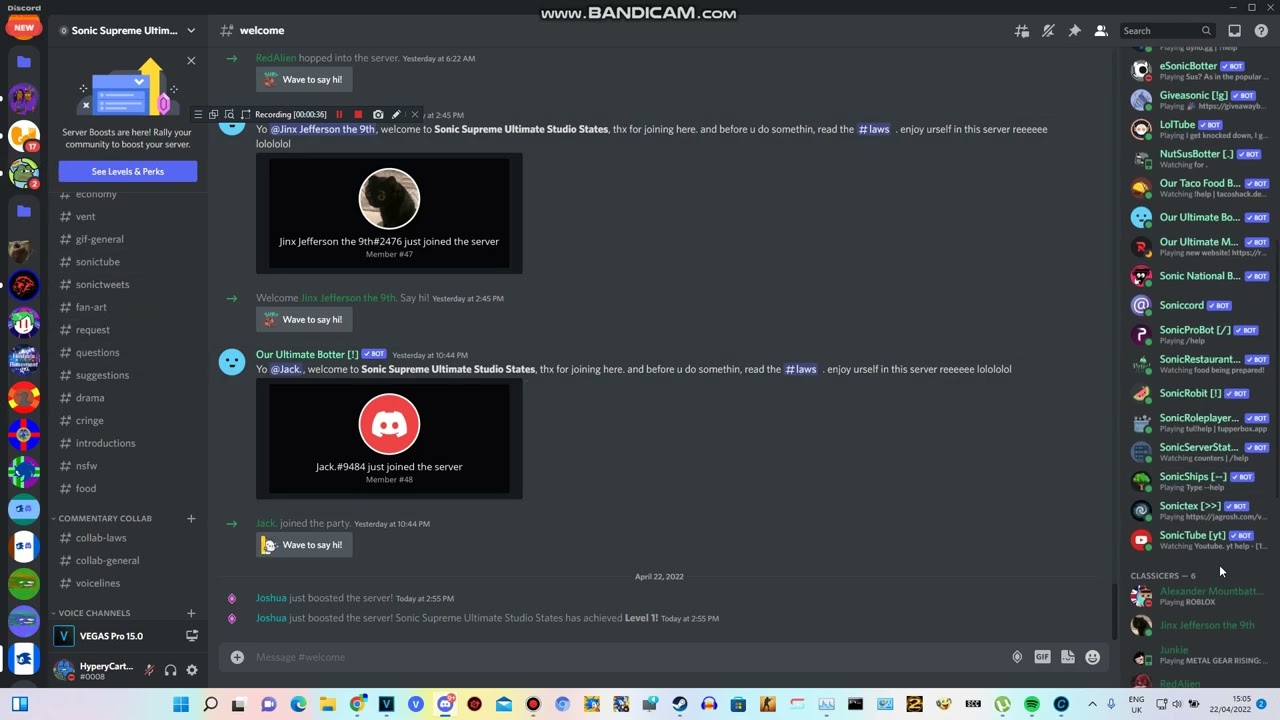This screenshot has width=1280, height=720.
Task: Dismiss the Server Boosts banner
Action: pyautogui.click(x=191, y=61)
